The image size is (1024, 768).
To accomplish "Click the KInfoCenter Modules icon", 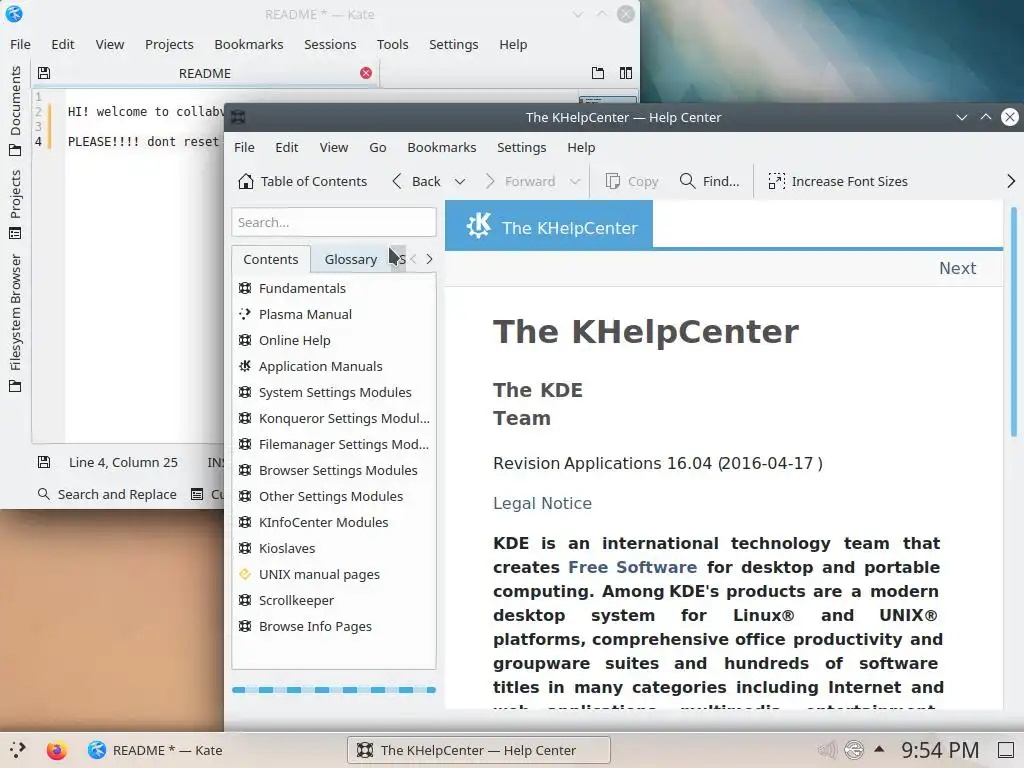I will pyautogui.click(x=245, y=522).
